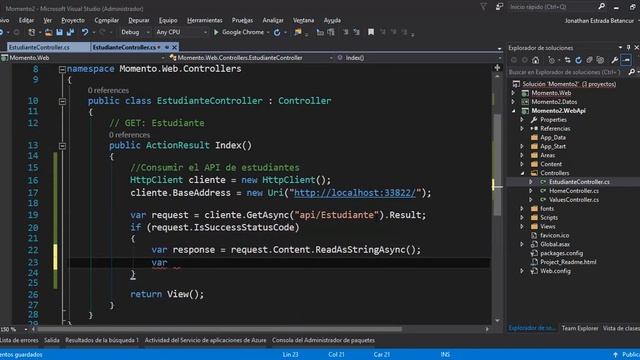Switch to Team Explorer tab

coord(580,328)
